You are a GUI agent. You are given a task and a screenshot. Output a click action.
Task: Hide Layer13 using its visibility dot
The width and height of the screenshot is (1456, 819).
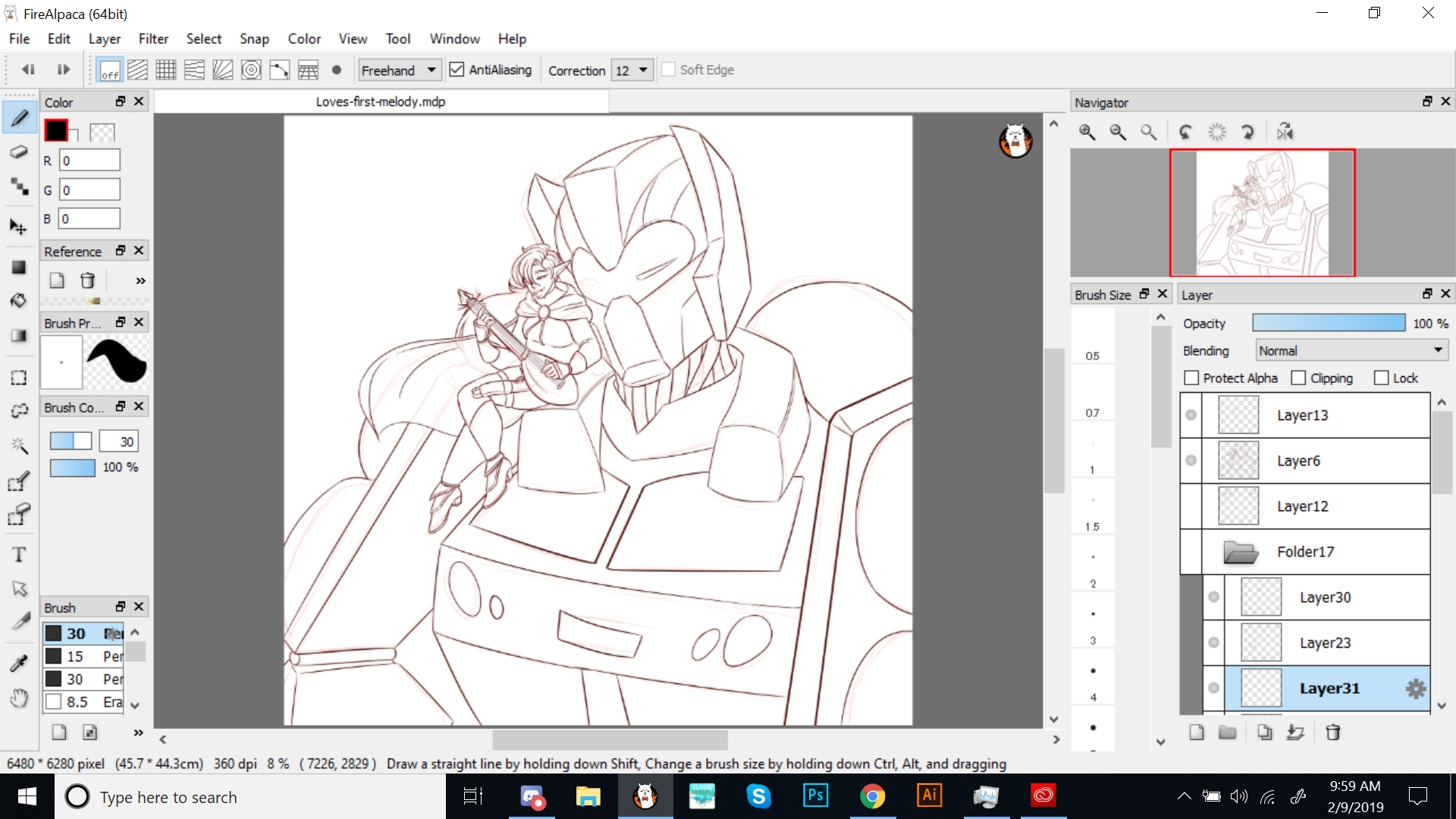click(1191, 415)
